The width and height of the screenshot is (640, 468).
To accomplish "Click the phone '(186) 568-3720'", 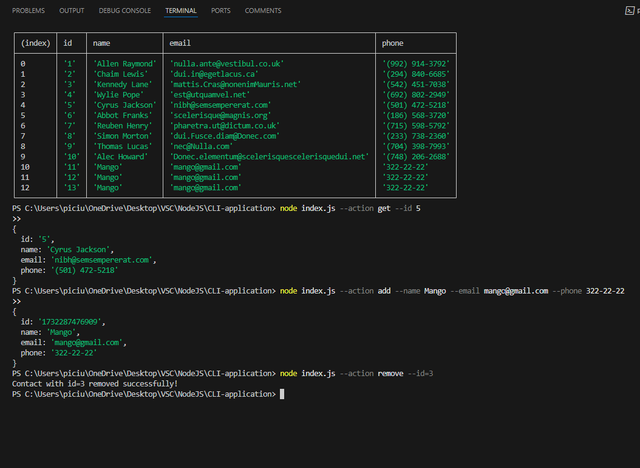I will [416, 115].
